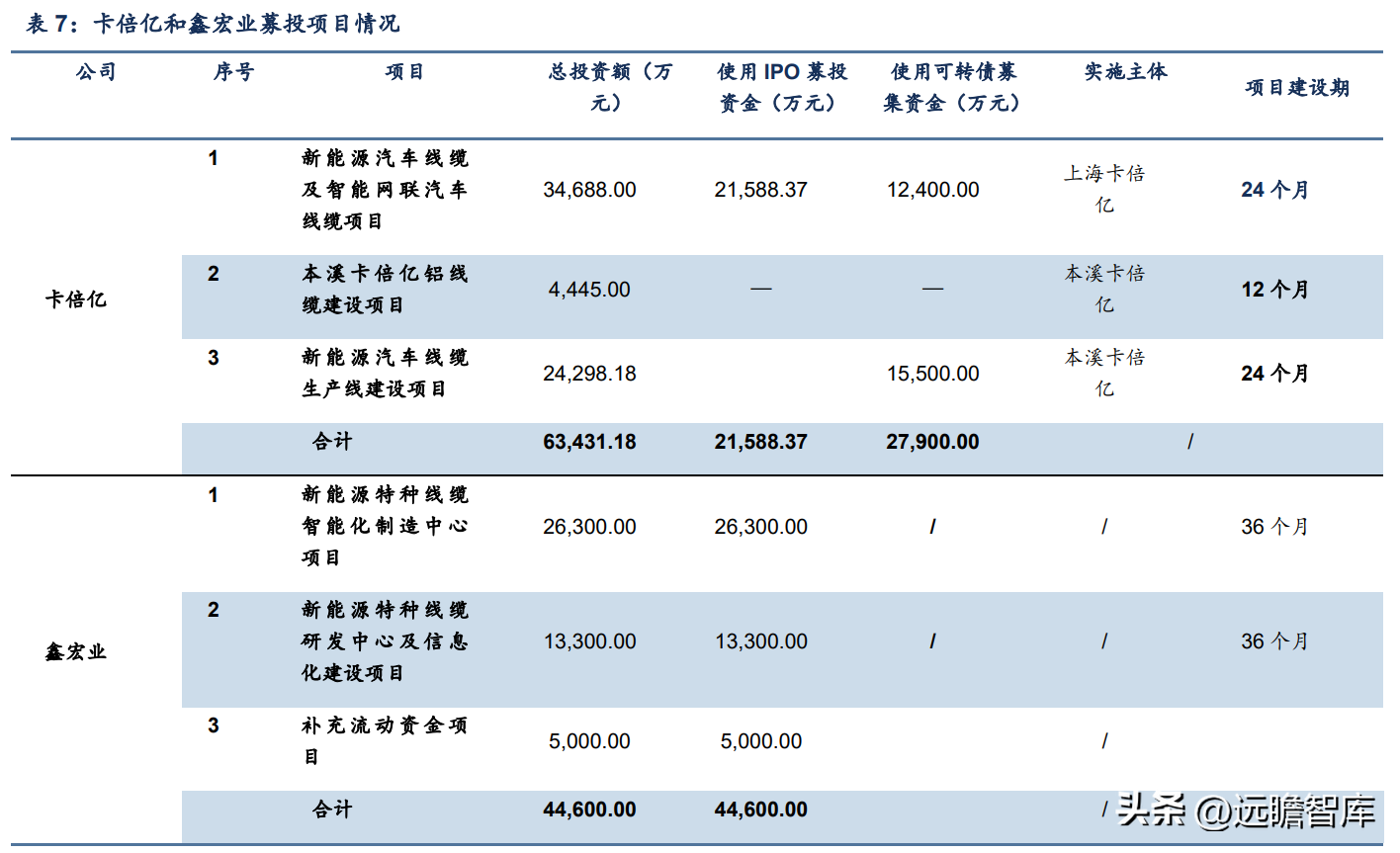The image size is (1400, 853).
Task: Select the 实施主体 column header
Action: pyautogui.click(x=1125, y=71)
